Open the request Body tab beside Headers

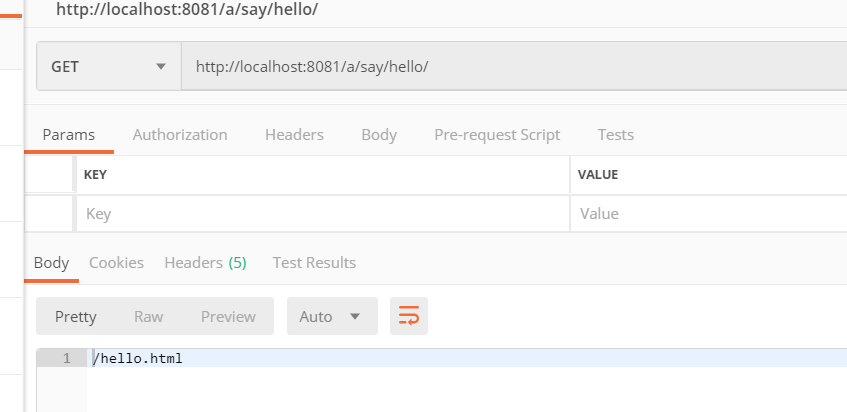[x=379, y=134]
